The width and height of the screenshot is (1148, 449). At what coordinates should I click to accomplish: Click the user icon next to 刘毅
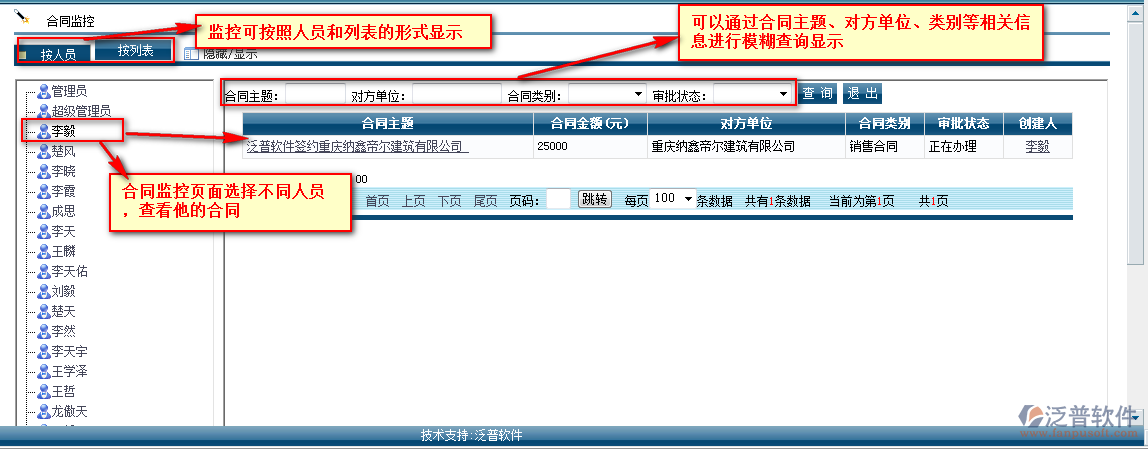click(x=44, y=291)
